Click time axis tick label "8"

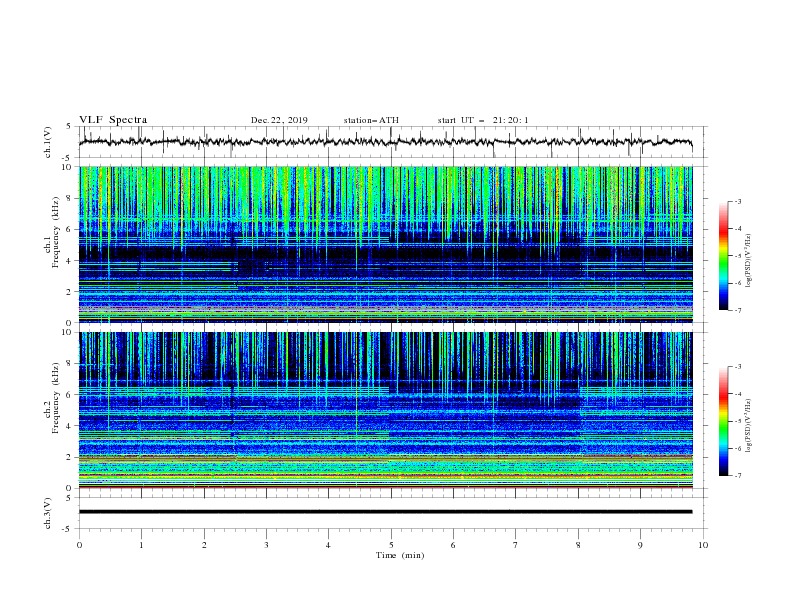click(578, 545)
